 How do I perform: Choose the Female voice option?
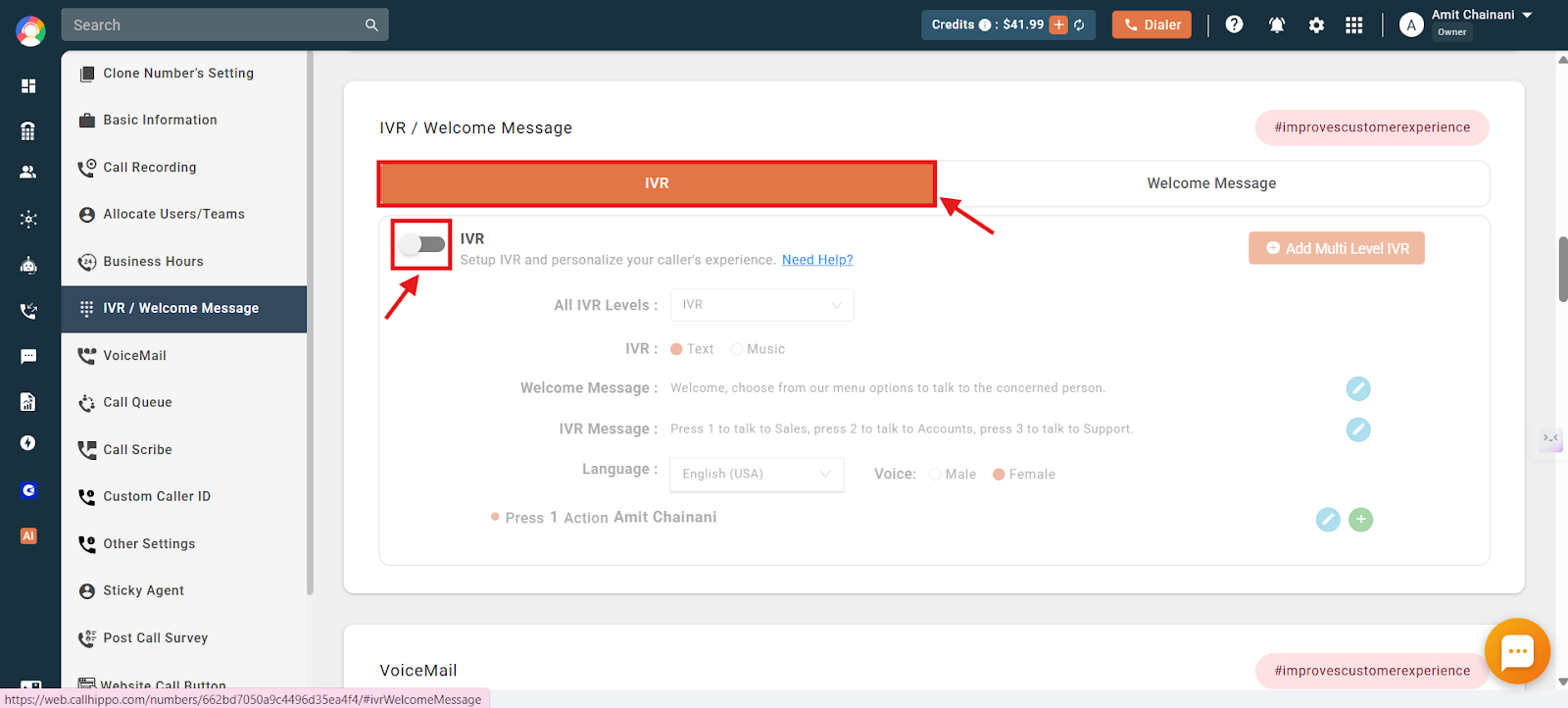pos(999,475)
